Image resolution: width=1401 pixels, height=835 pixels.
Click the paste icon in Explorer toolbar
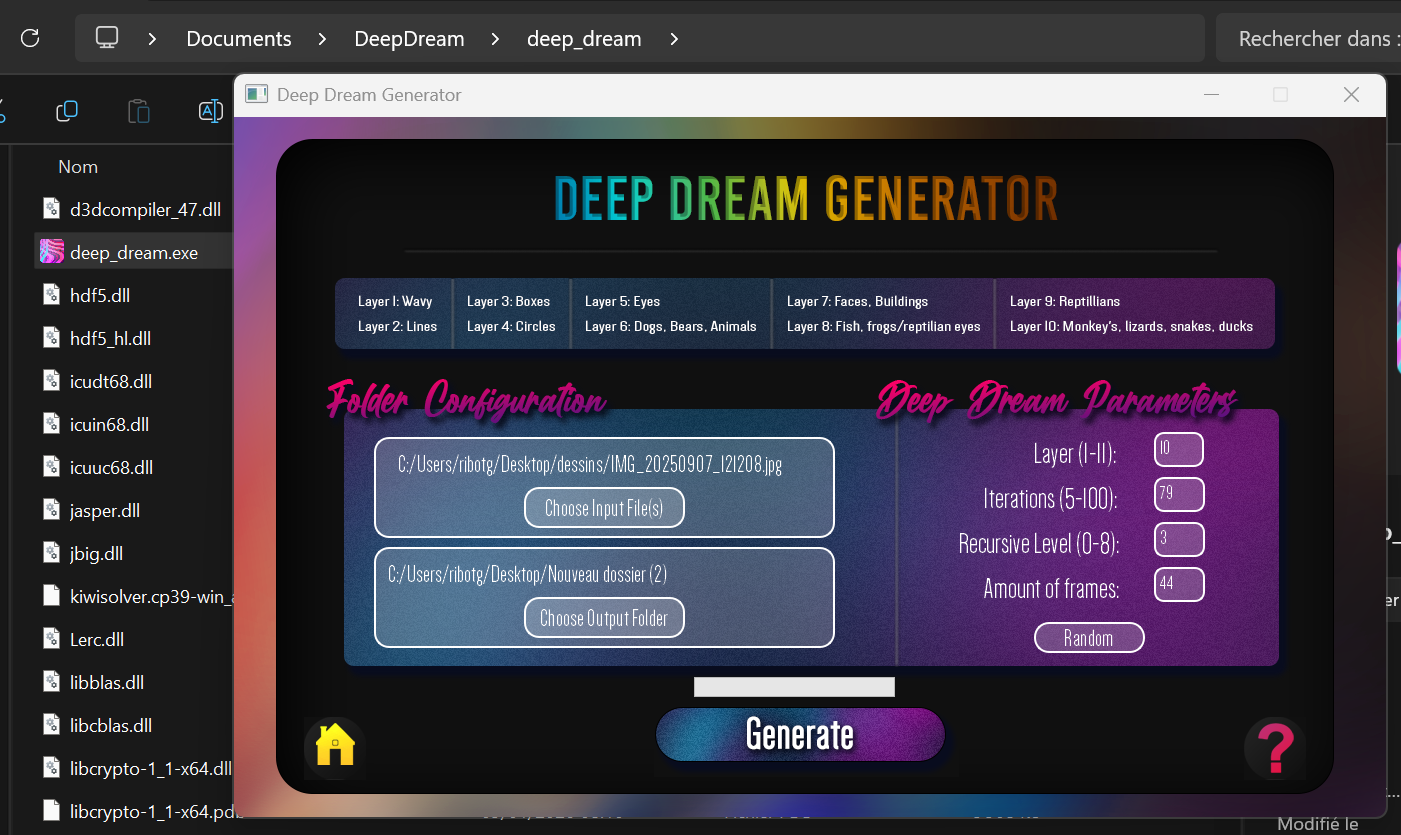click(139, 111)
